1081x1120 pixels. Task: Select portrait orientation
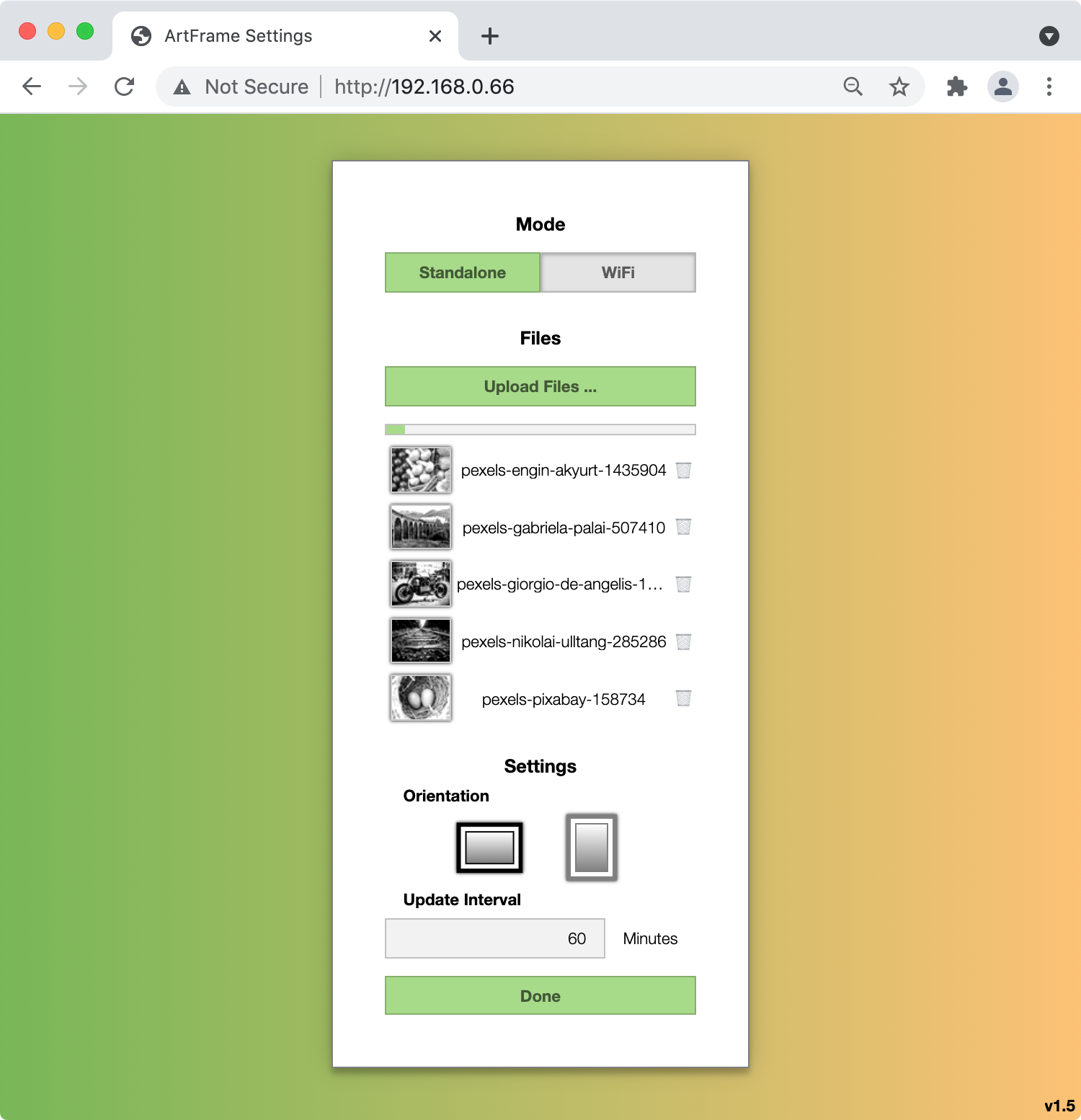(x=591, y=847)
